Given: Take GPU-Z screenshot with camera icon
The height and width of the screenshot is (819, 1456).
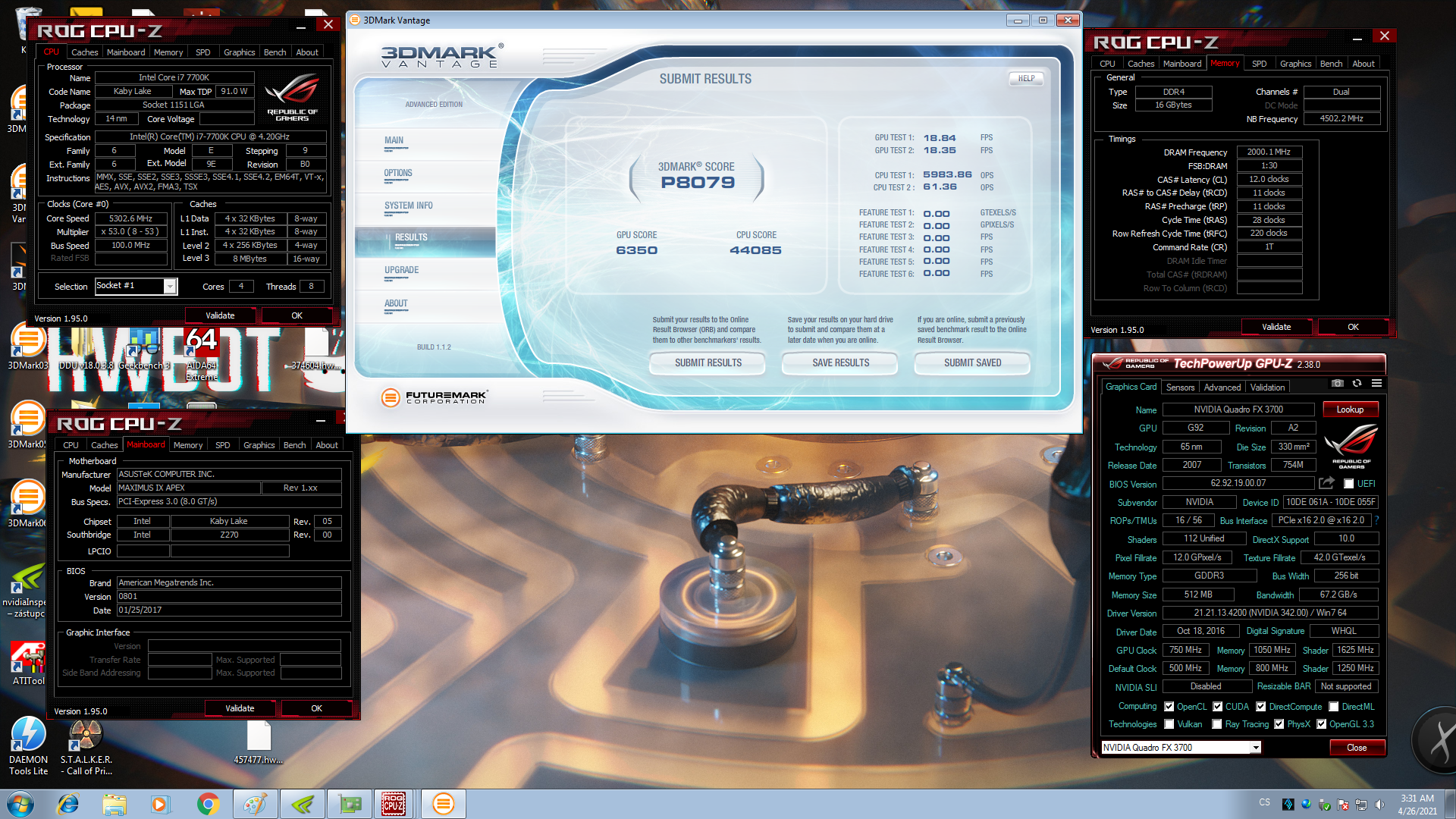Looking at the screenshot, I should [x=1338, y=384].
